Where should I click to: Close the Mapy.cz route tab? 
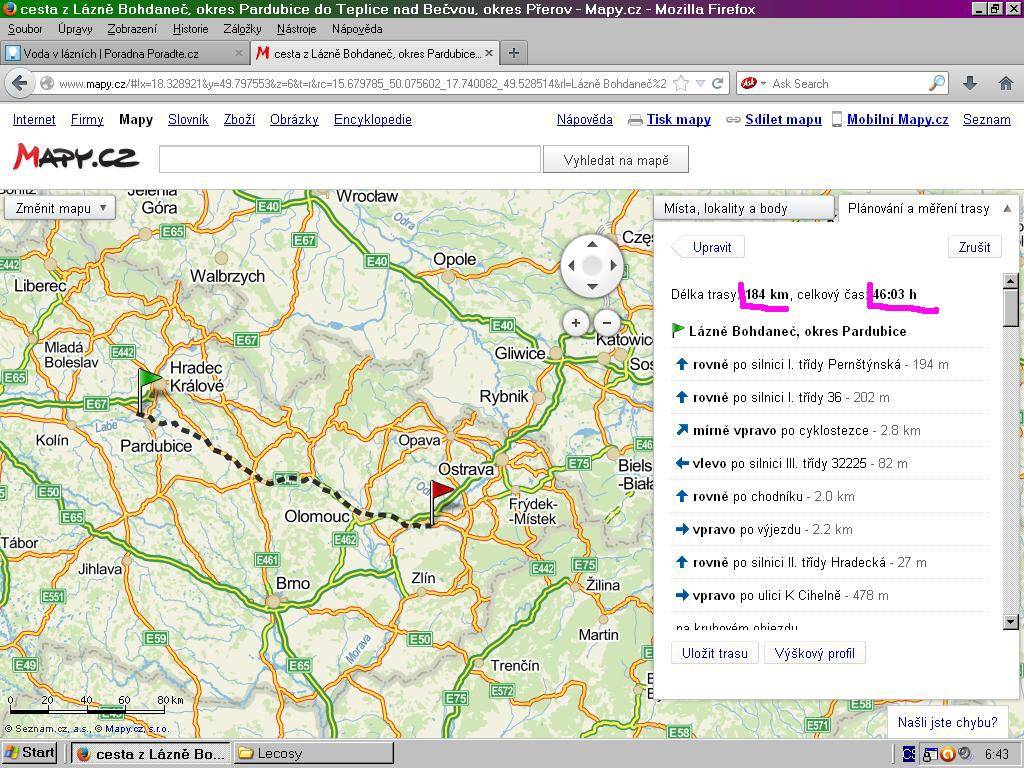point(489,53)
